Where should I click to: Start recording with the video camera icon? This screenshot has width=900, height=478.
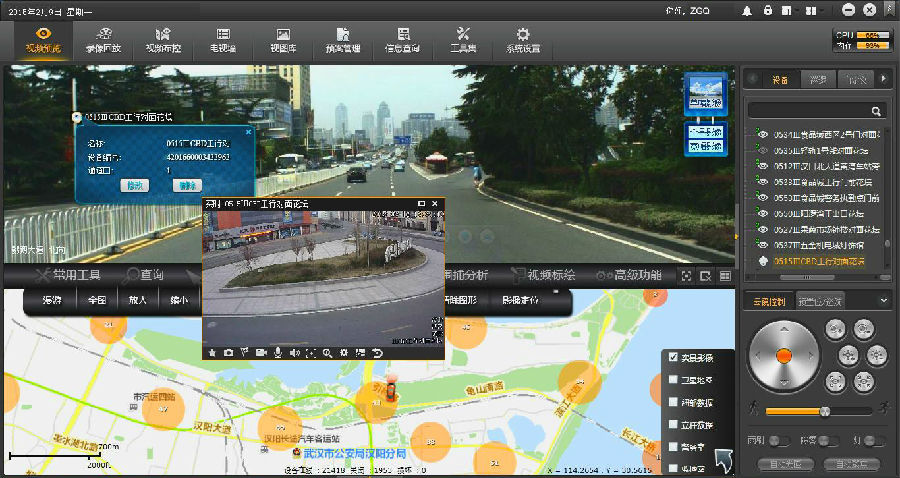(261, 353)
